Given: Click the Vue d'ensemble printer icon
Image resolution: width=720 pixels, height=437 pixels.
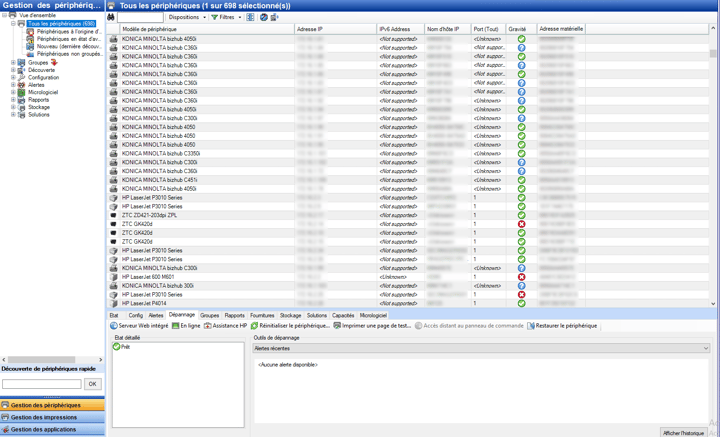Looking at the screenshot, I should (12, 15).
